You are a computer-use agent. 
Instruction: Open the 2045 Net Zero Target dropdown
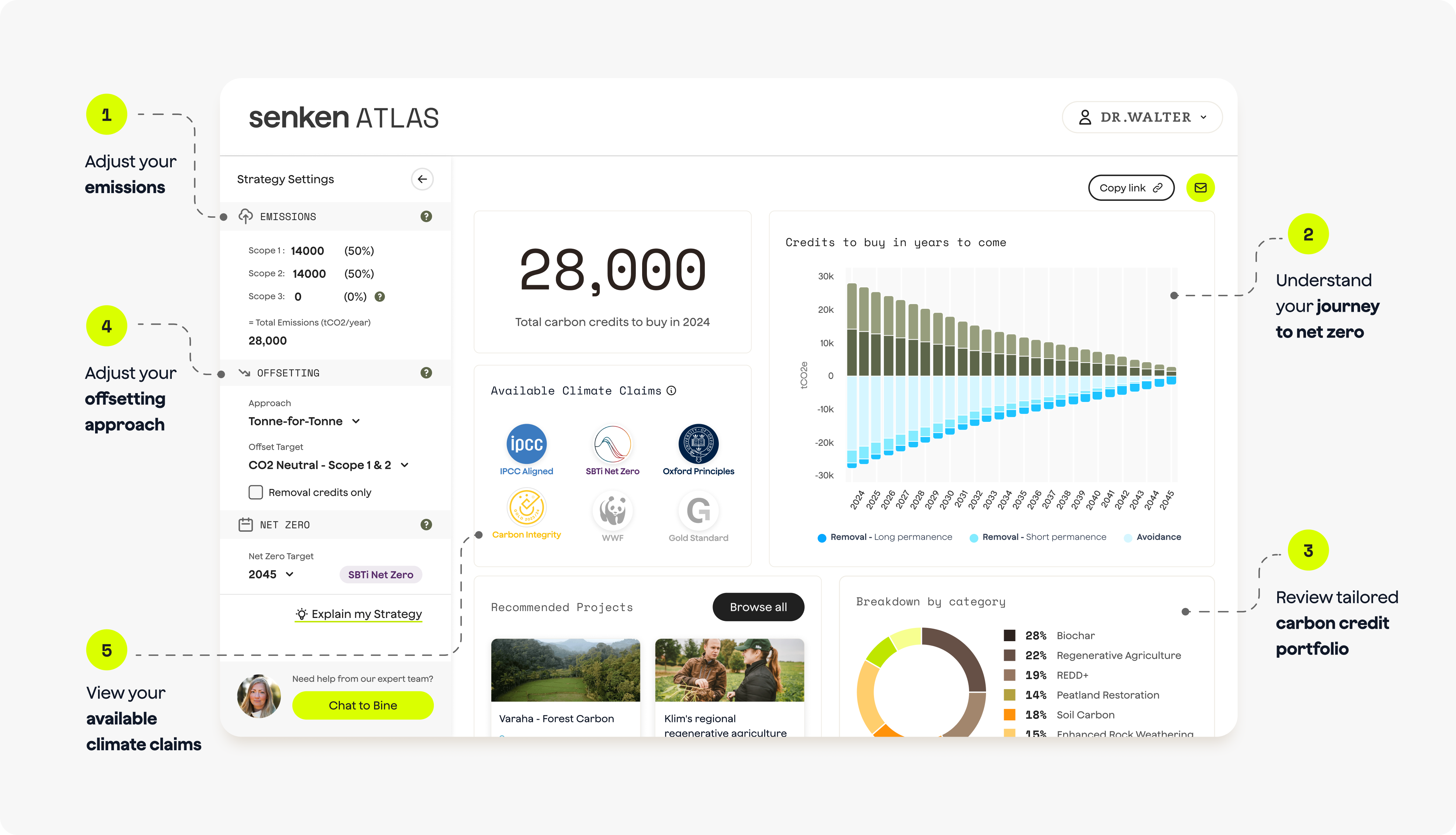[x=269, y=574]
